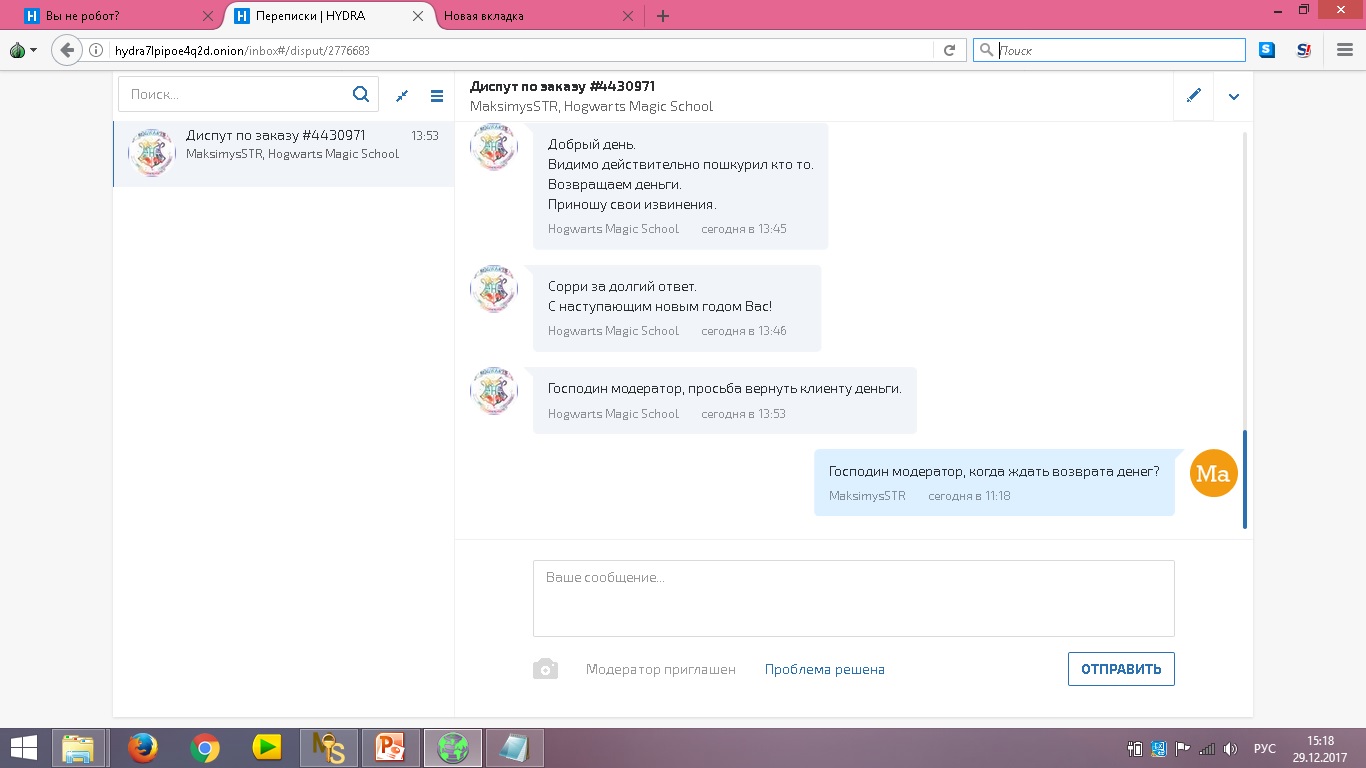Click the blue S extension icon
This screenshot has width=1366, height=768.
point(1267,50)
